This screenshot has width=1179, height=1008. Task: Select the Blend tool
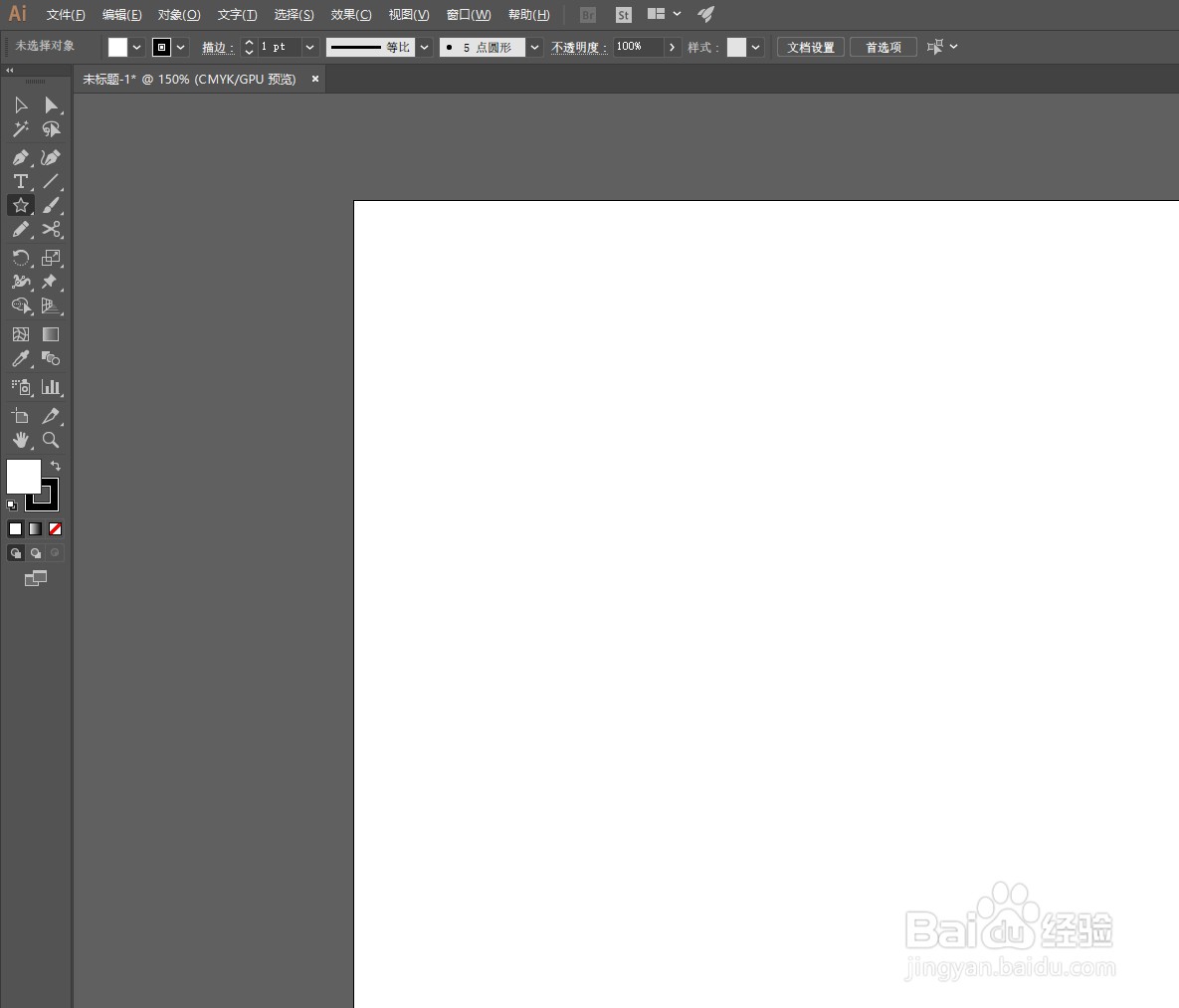pyautogui.click(x=51, y=359)
